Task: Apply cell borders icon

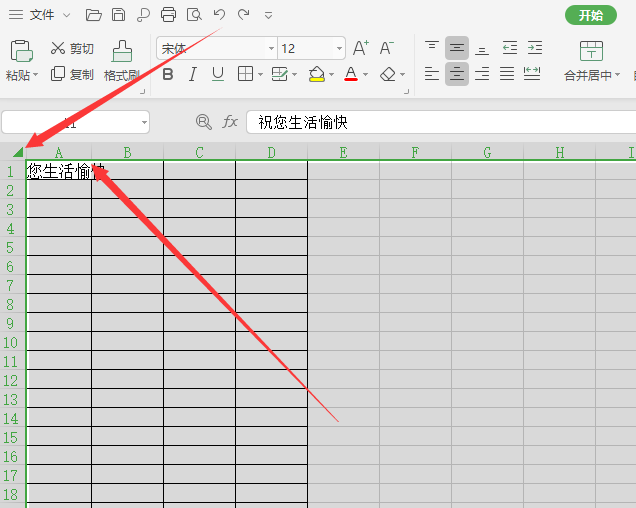Action: 245,74
